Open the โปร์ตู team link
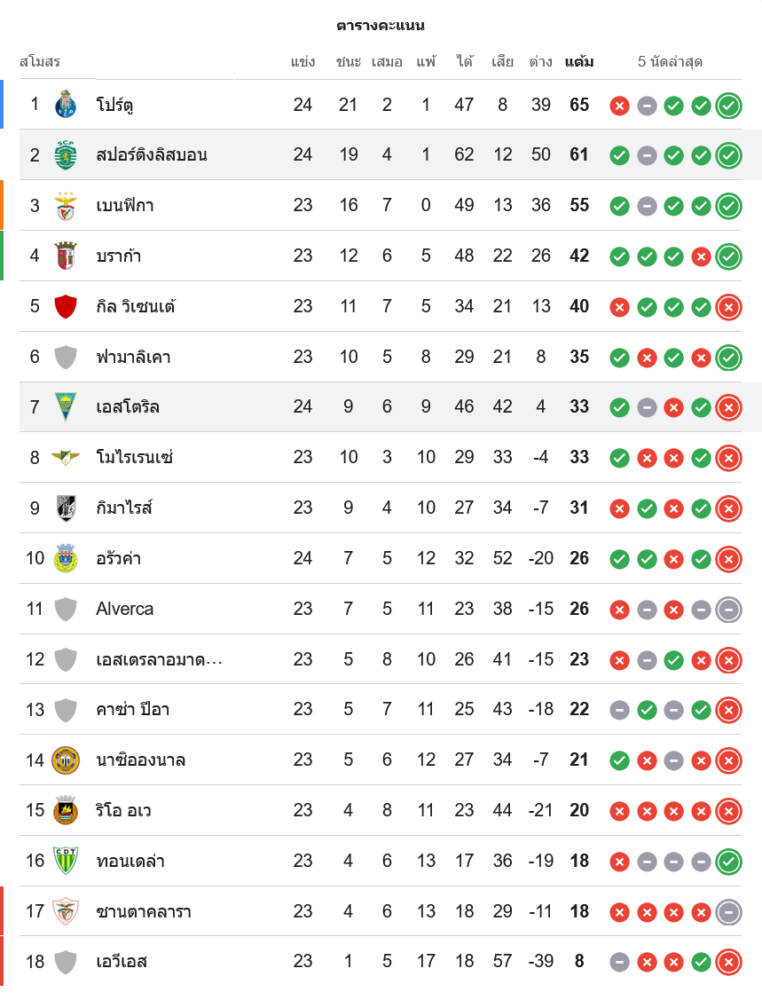 [x=116, y=104]
